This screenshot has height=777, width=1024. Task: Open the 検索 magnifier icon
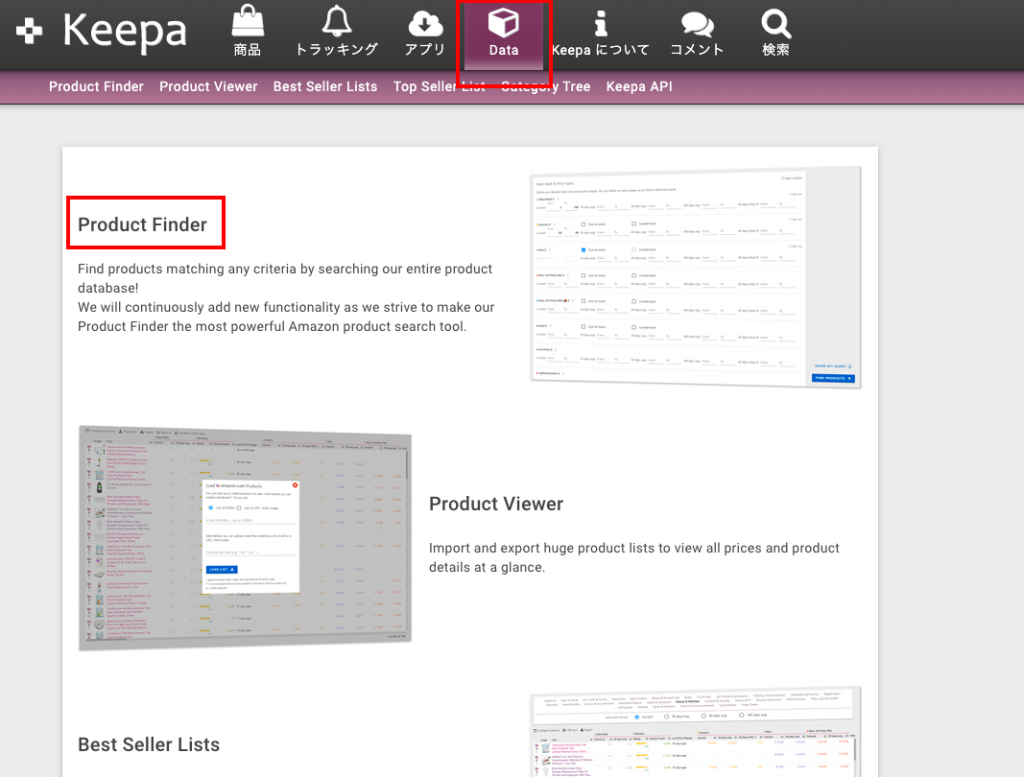[x=775, y=23]
